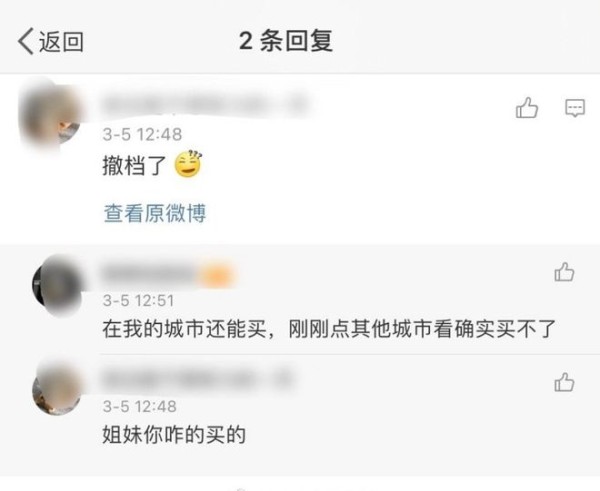Tap the laughing emoji in the main comment
The image size is (600, 491).
pos(188,165)
